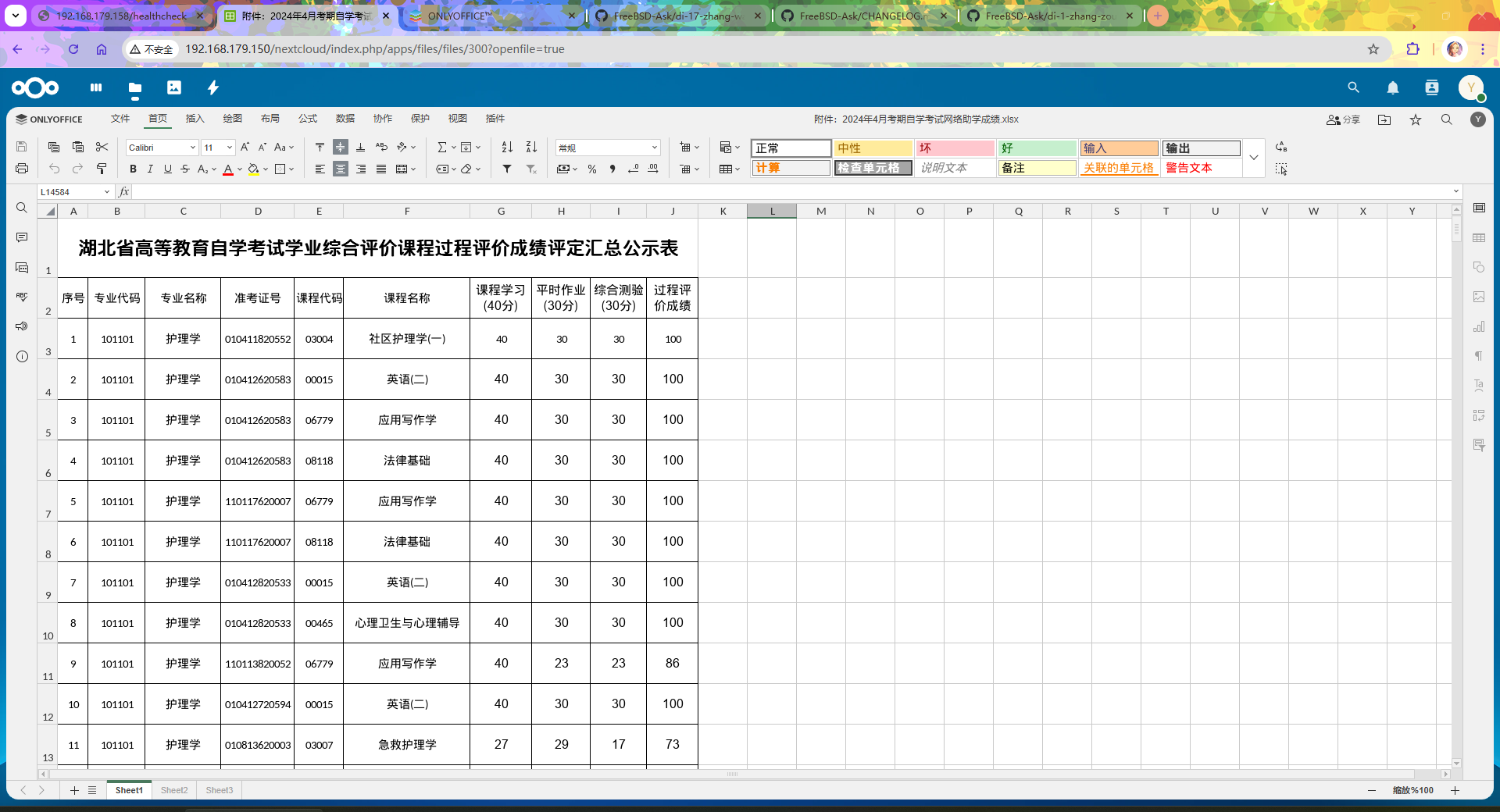The height and width of the screenshot is (812, 1500).
Task: Click the Paste icon
Action: (x=78, y=147)
